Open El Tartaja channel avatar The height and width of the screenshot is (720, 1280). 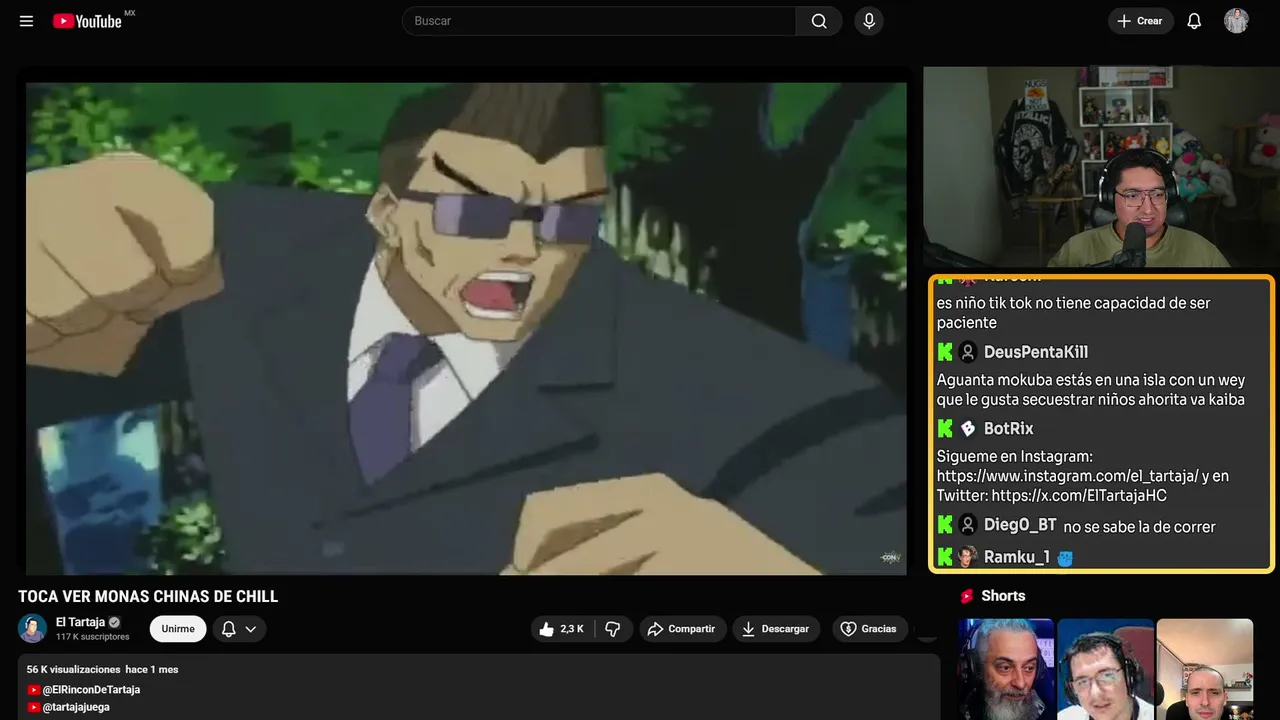[x=32, y=629]
